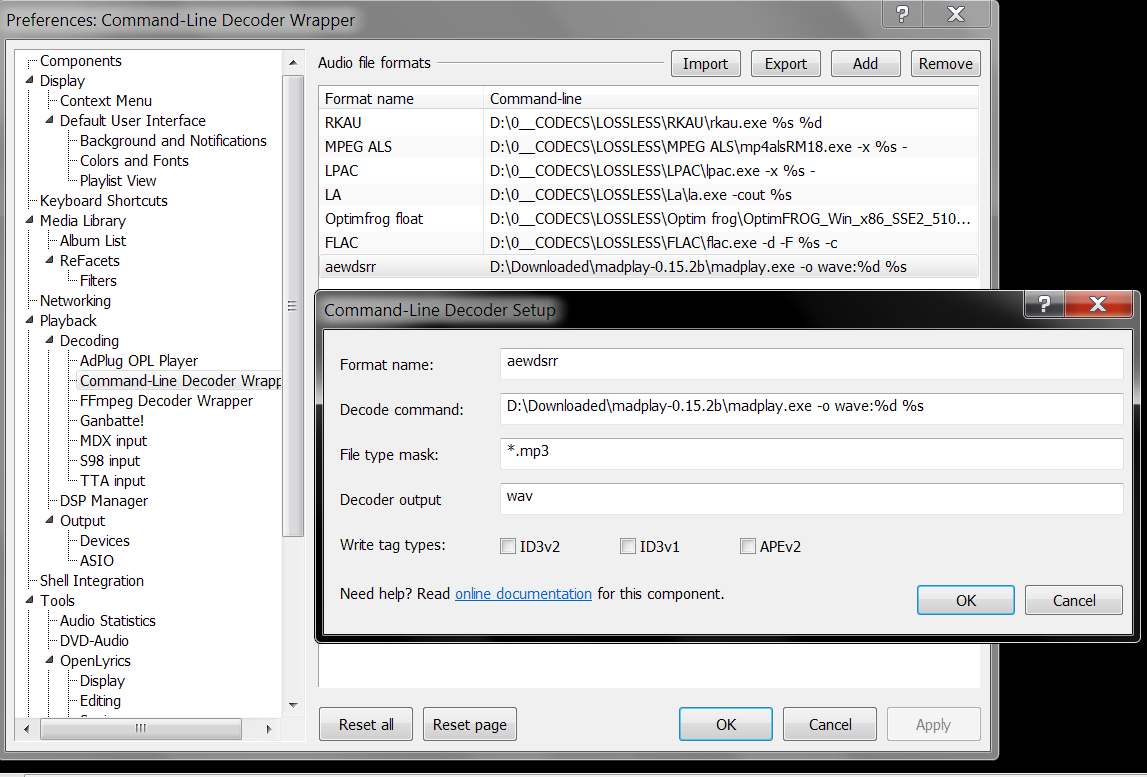Click the File type mask field

[x=811, y=454]
